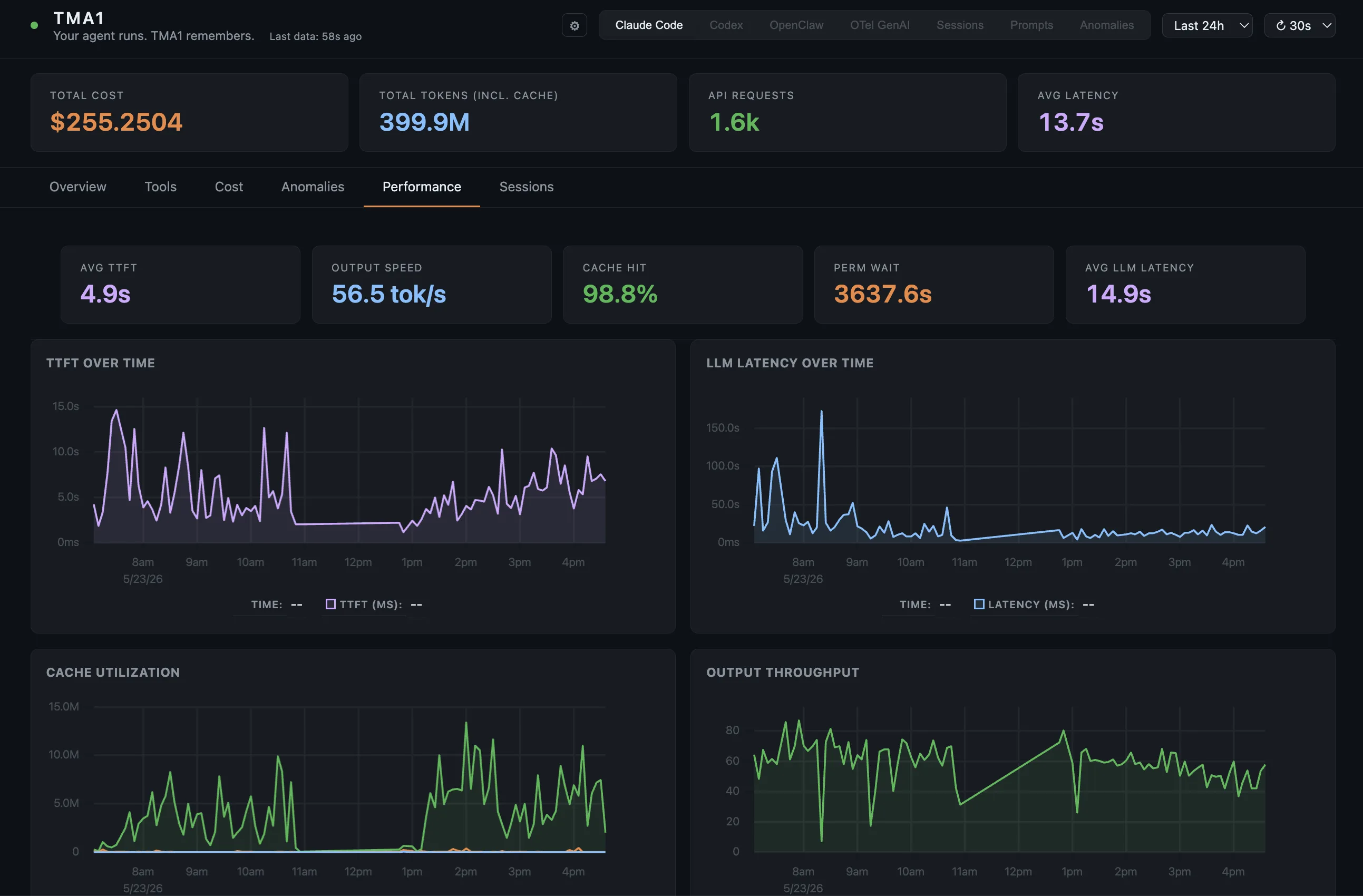This screenshot has height=896, width=1363.
Task: Click the tallest green peak in Cache Utilization
Action: tap(465, 723)
